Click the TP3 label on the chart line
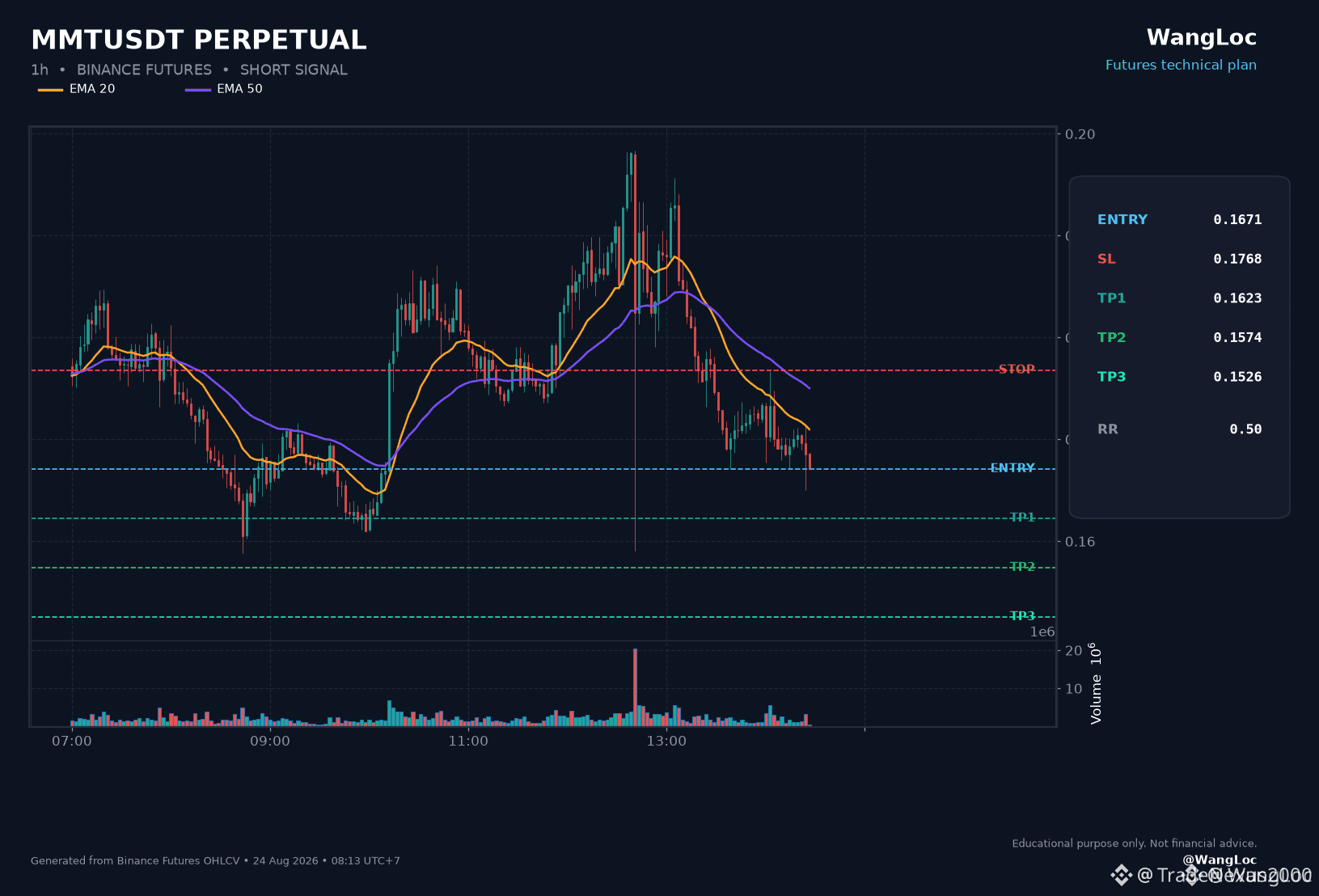This screenshot has height=896, width=1319. tap(1022, 616)
